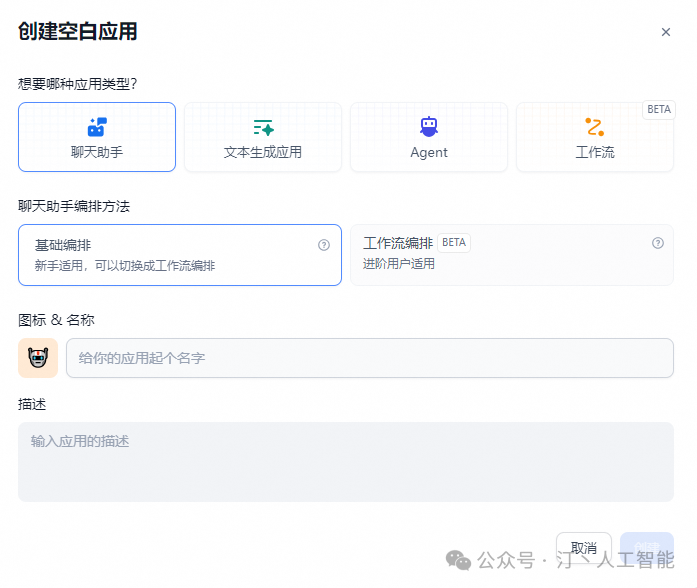Choose the 文本生成应用 app type card
The image size is (697, 588).
tap(263, 137)
